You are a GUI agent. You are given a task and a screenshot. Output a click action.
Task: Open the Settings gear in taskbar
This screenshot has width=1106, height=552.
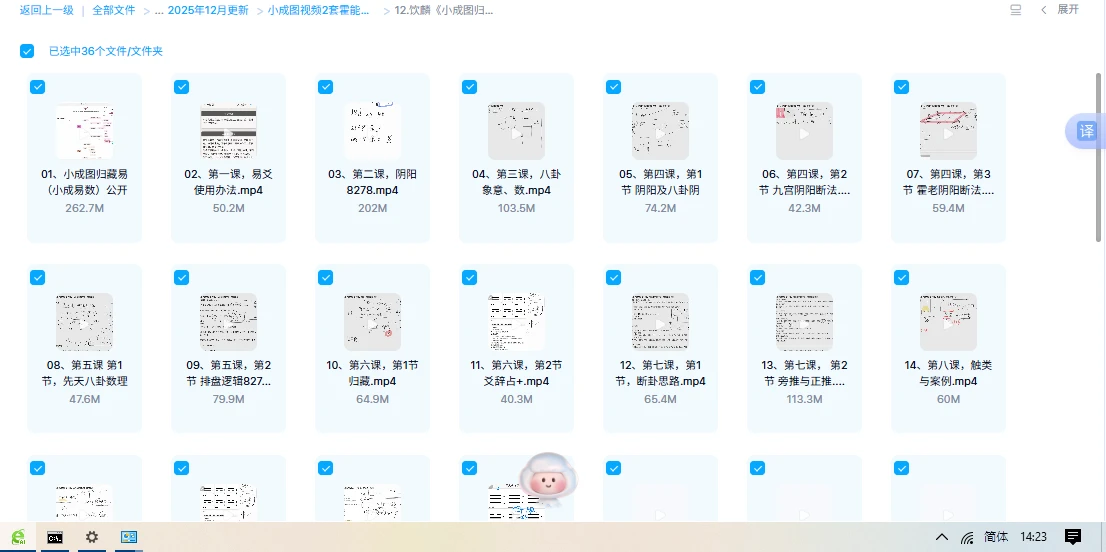pyautogui.click(x=92, y=537)
